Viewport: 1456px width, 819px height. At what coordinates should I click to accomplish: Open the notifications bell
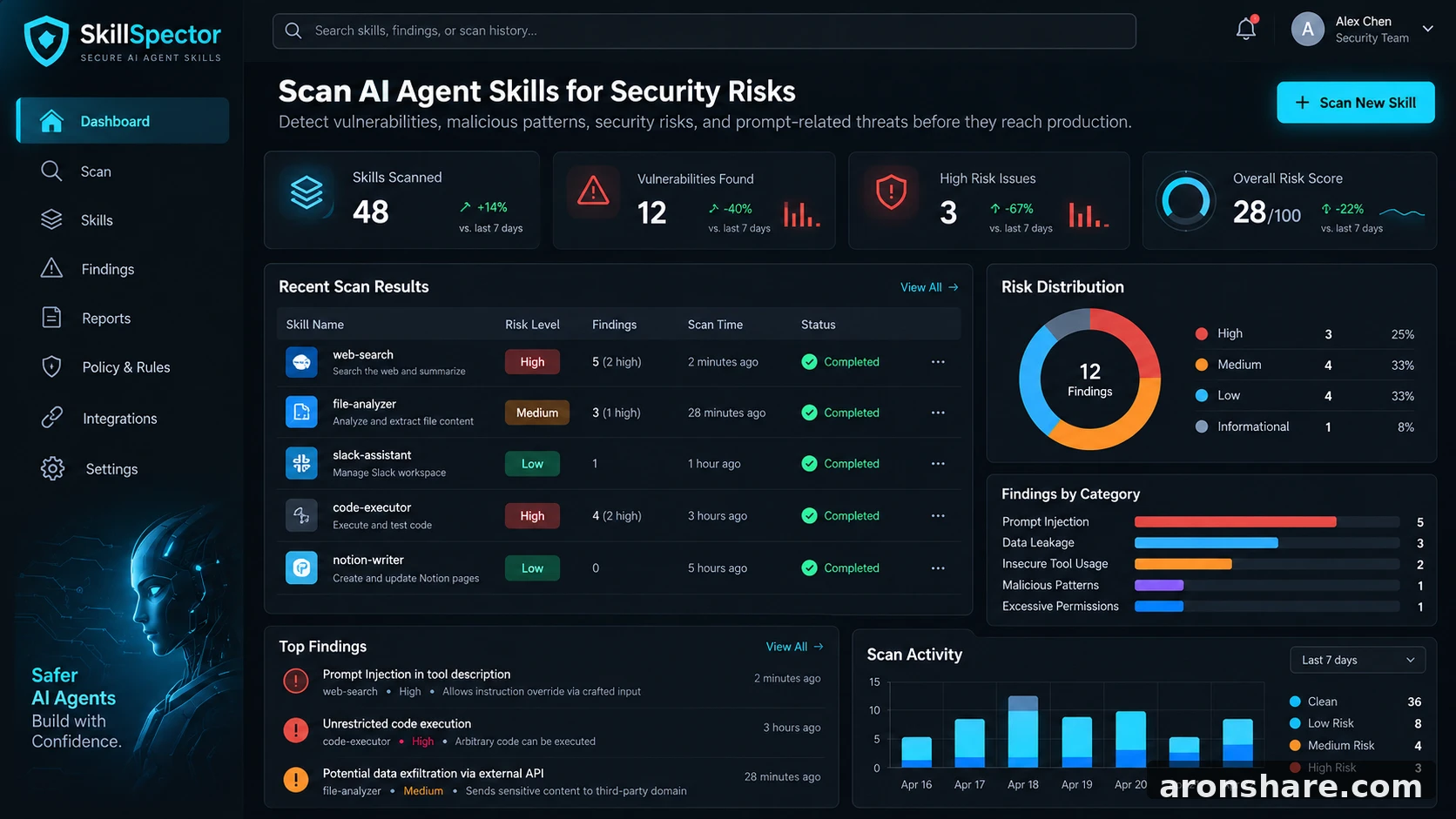coord(1246,29)
